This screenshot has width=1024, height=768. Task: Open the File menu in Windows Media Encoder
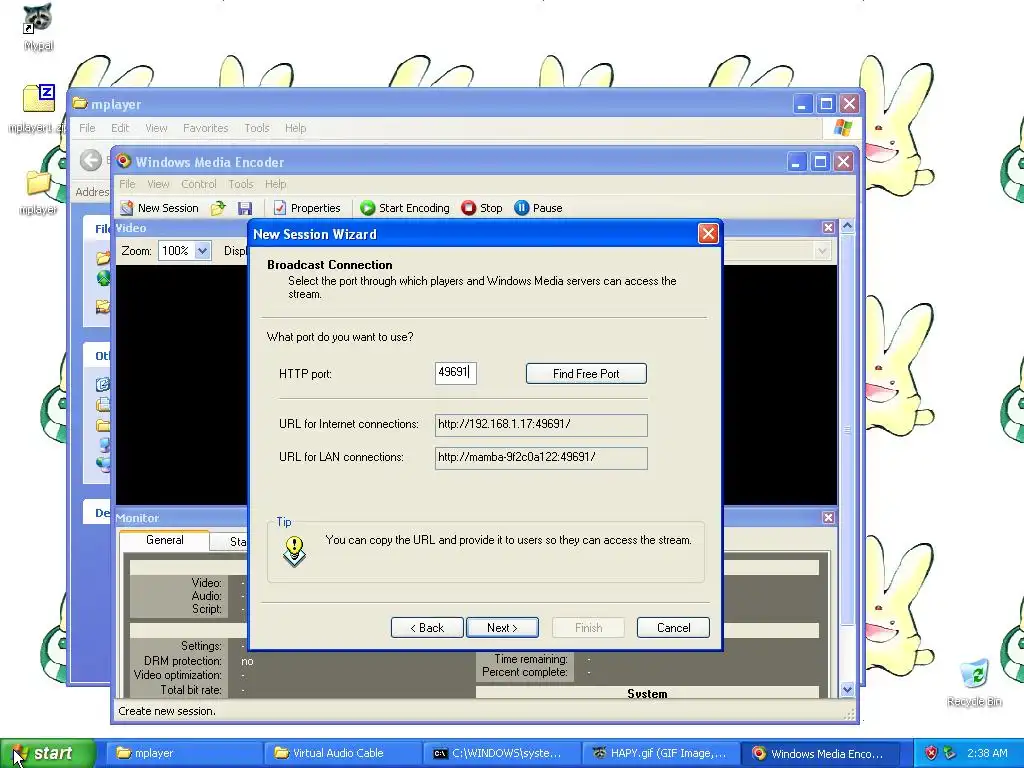[127, 184]
